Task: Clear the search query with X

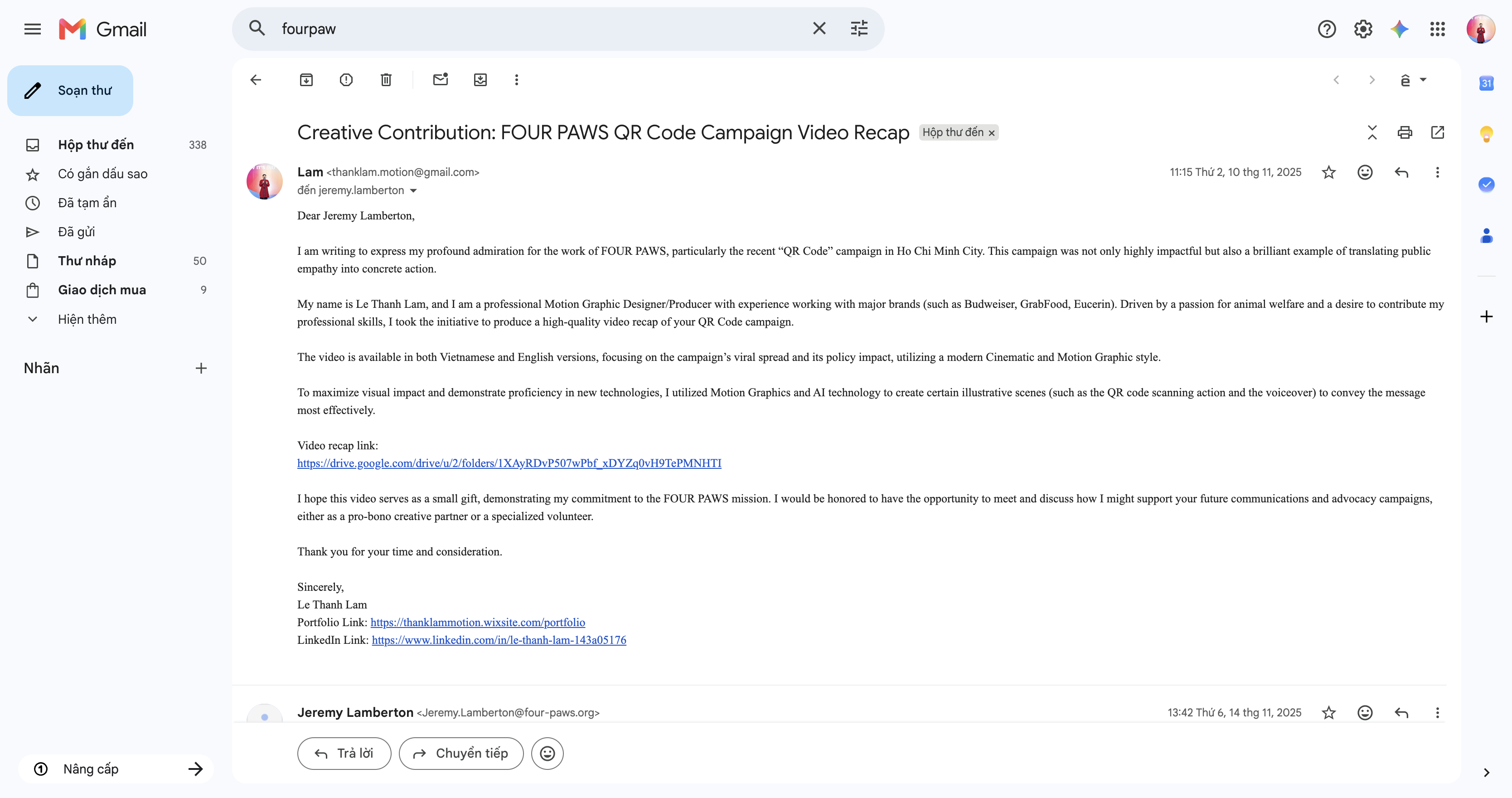Action: pos(819,28)
